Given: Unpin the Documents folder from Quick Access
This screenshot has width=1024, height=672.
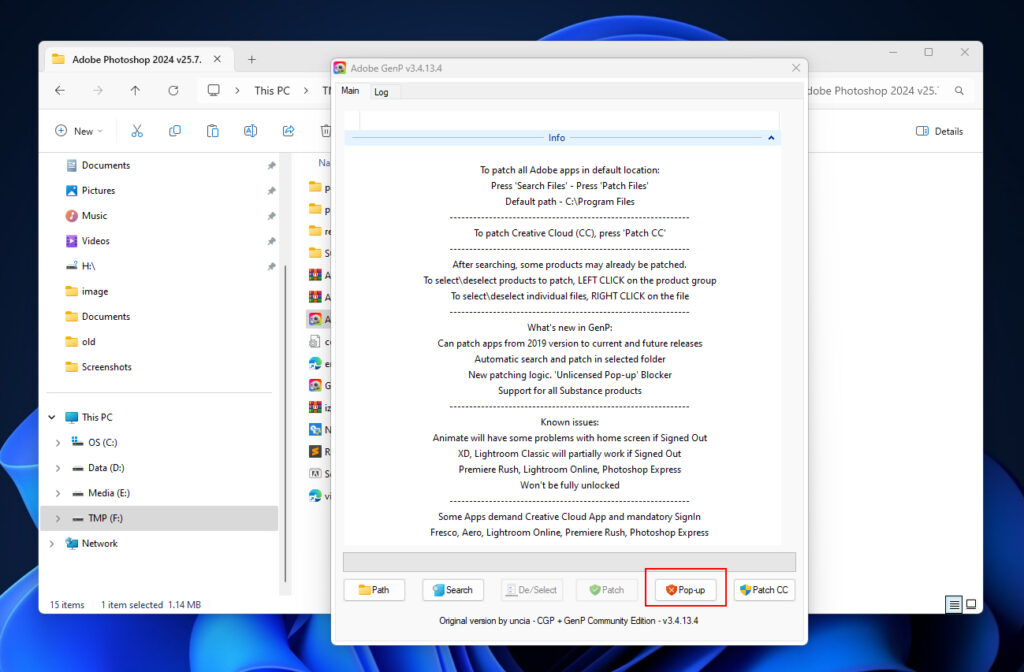Looking at the screenshot, I should point(271,165).
